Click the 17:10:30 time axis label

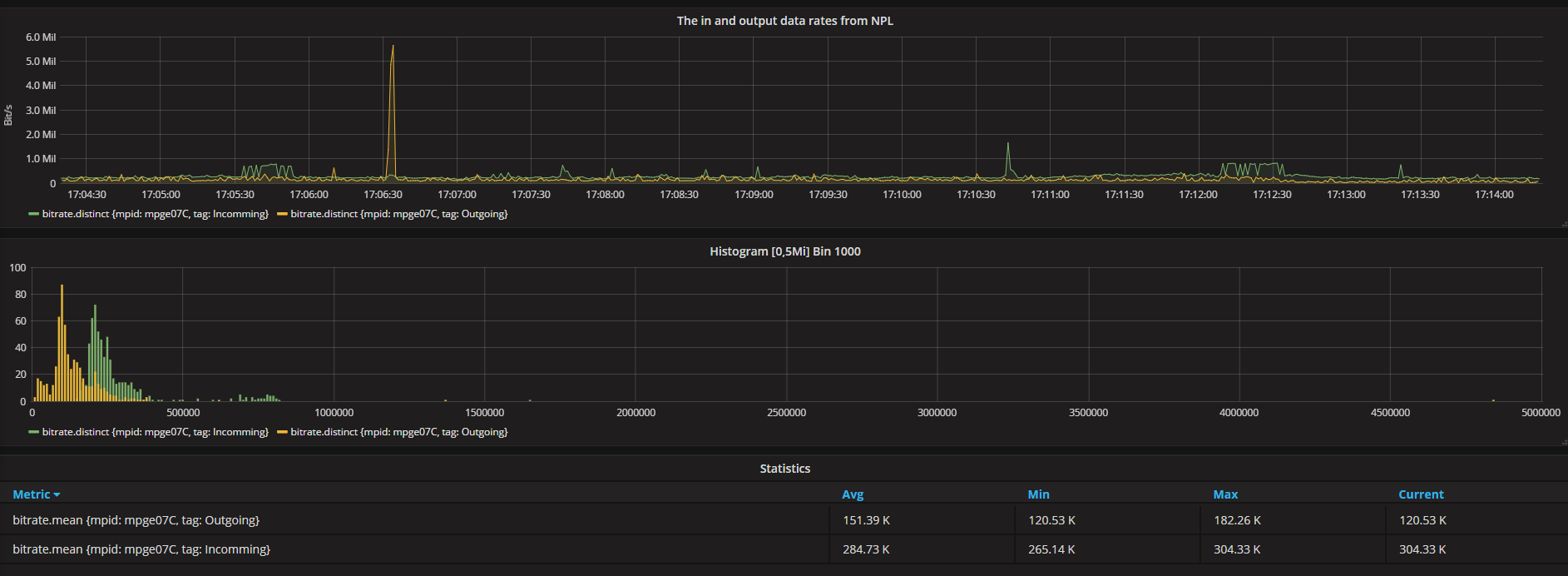(x=976, y=195)
